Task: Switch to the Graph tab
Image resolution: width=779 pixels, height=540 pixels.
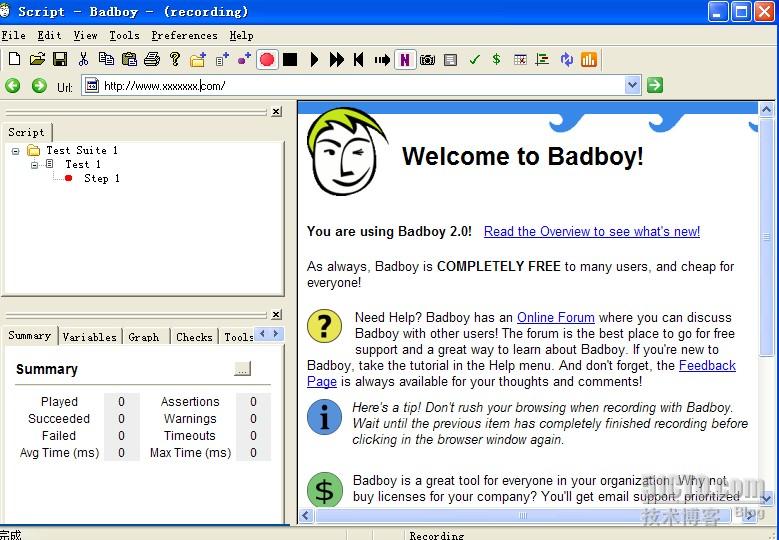Action: point(144,337)
